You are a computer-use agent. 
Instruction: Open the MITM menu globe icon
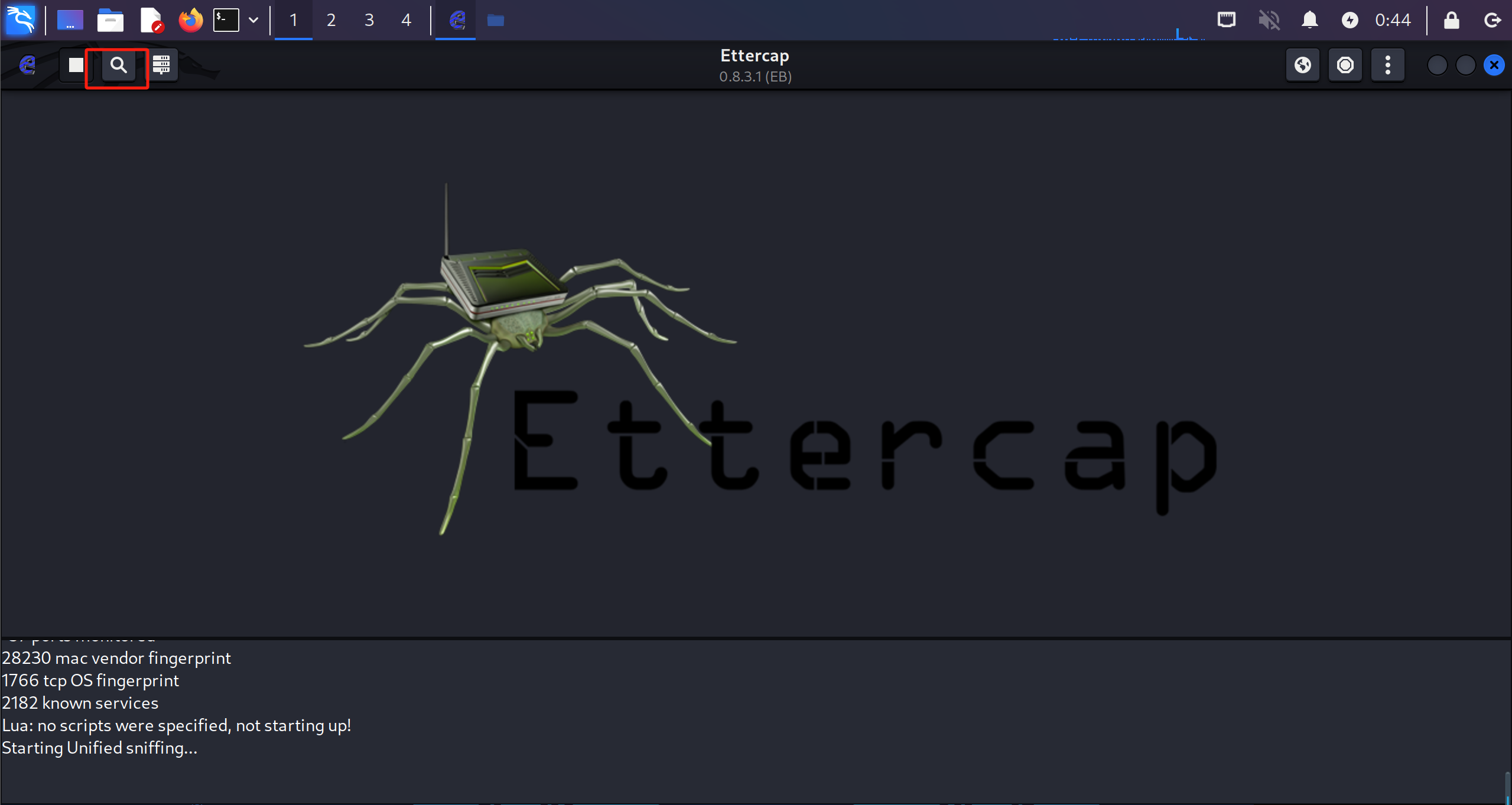(1303, 65)
